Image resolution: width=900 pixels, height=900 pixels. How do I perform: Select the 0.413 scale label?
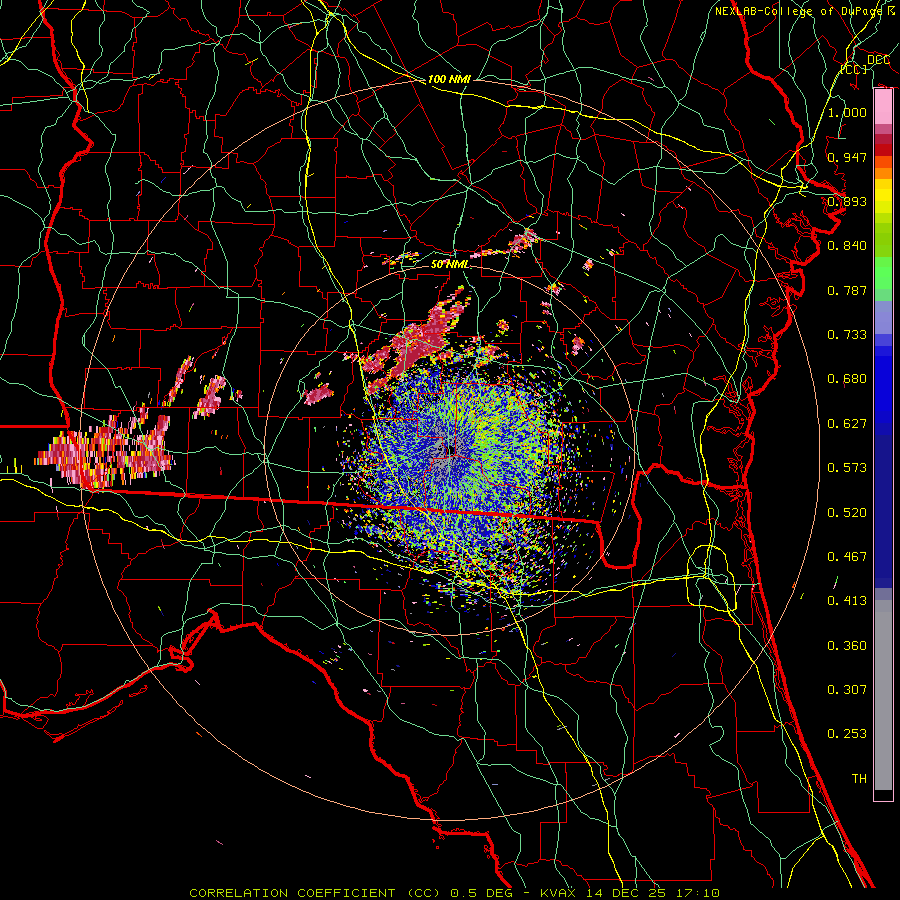[847, 601]
